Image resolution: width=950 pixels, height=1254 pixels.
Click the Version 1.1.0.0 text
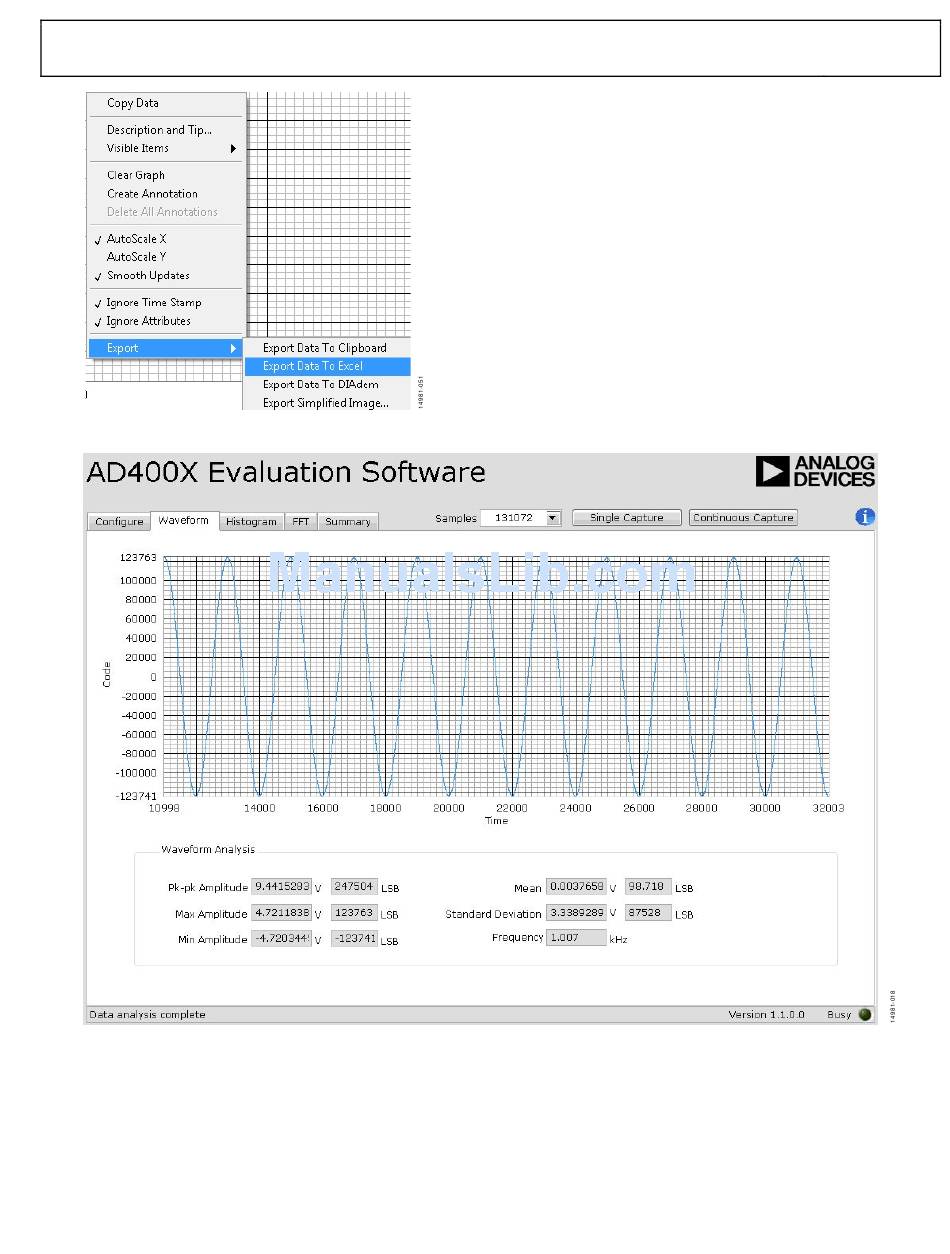click(766, 1014)
